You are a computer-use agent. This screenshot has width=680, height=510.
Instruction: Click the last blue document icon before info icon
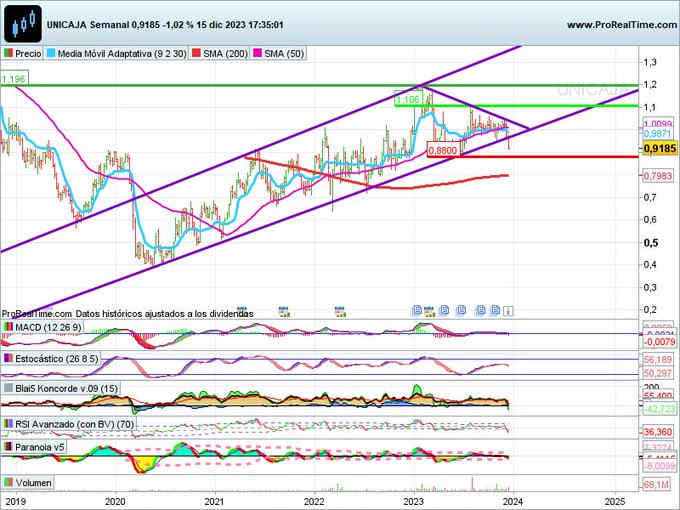point(495,310)
